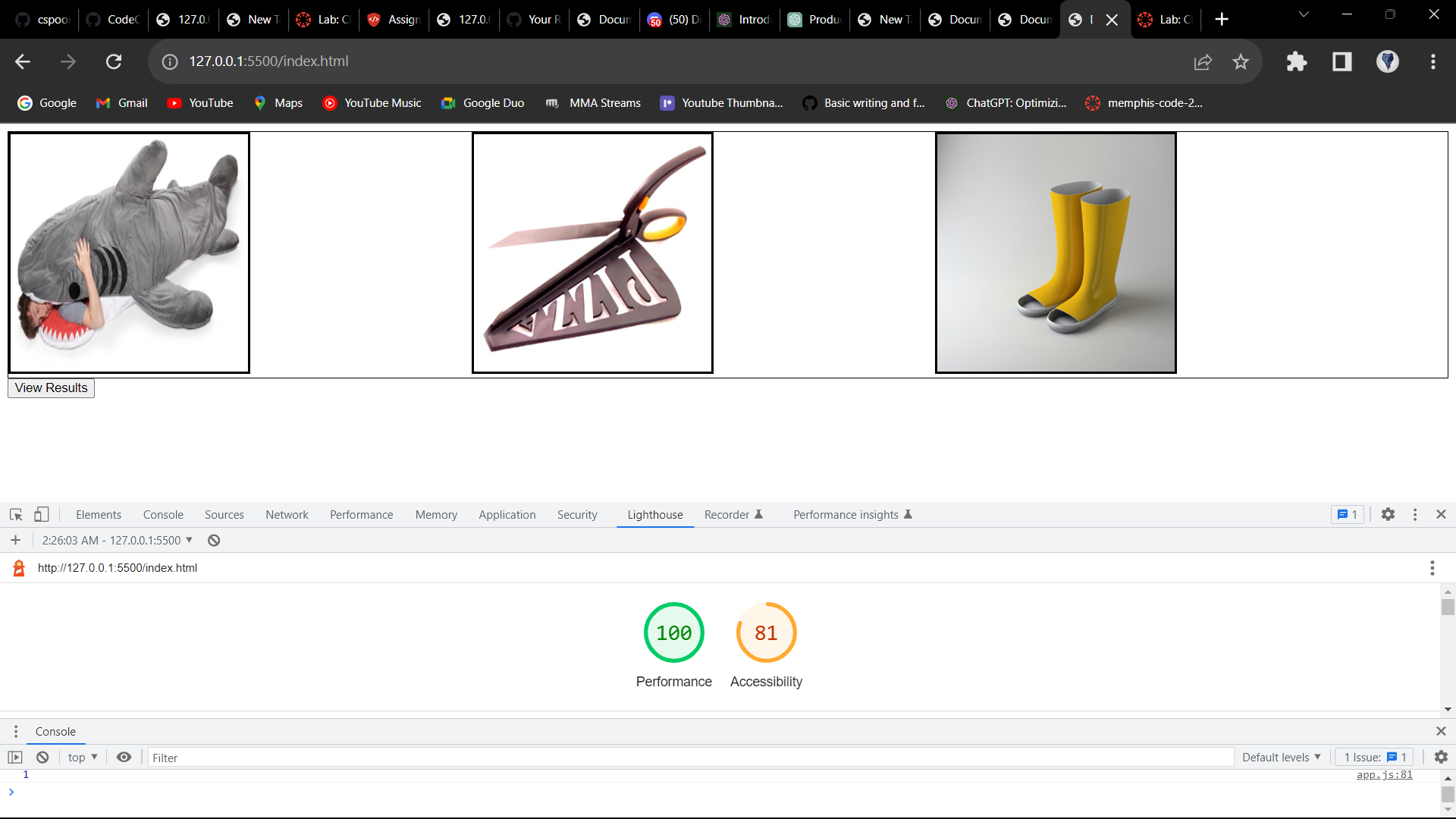Open the top JavaScript context dropdown
Viewport: 1456px width, 819px height.
point(83,758)
